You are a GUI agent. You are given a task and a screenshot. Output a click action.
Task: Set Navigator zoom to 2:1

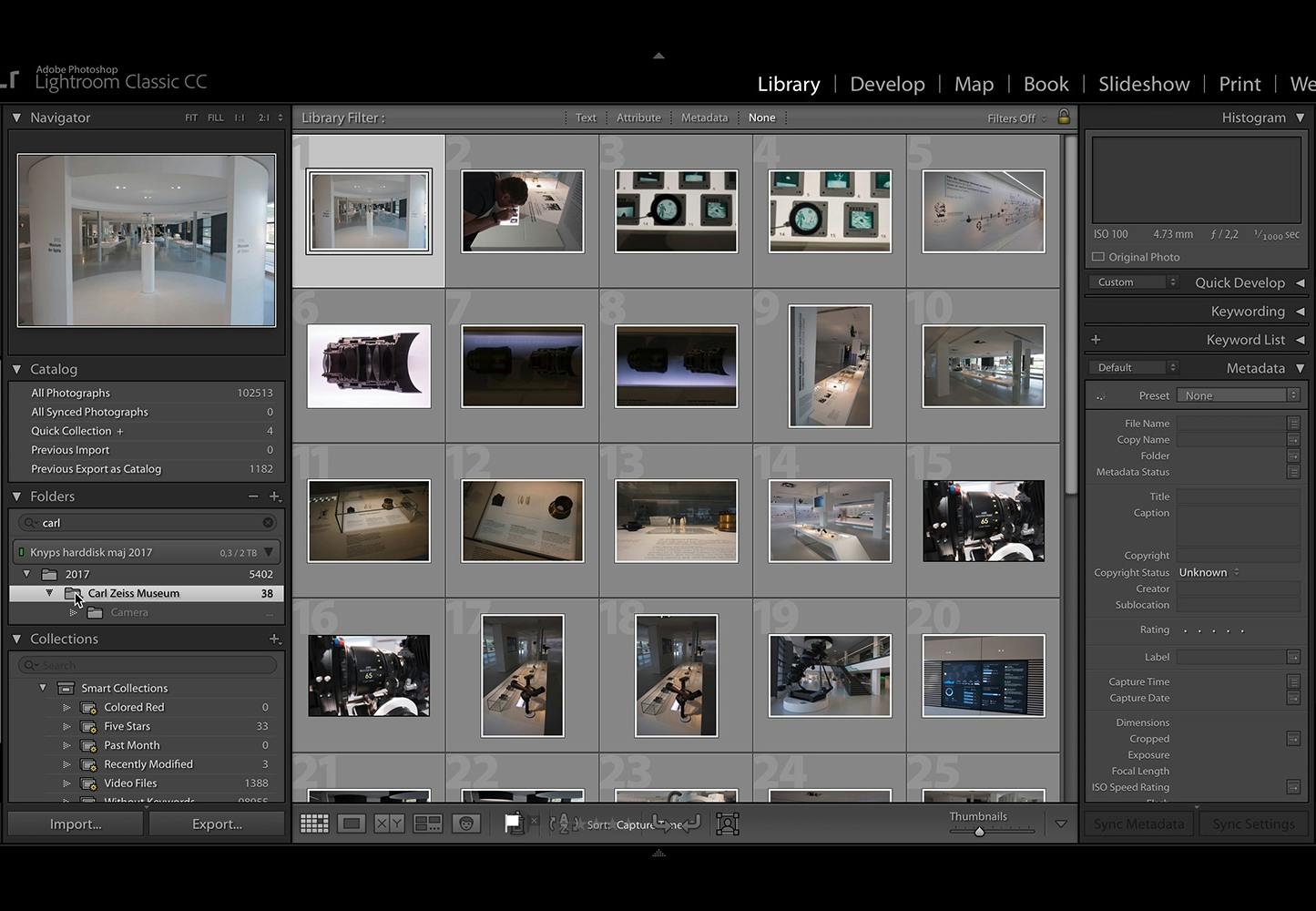pyautogui.click(x=264, y=118)
